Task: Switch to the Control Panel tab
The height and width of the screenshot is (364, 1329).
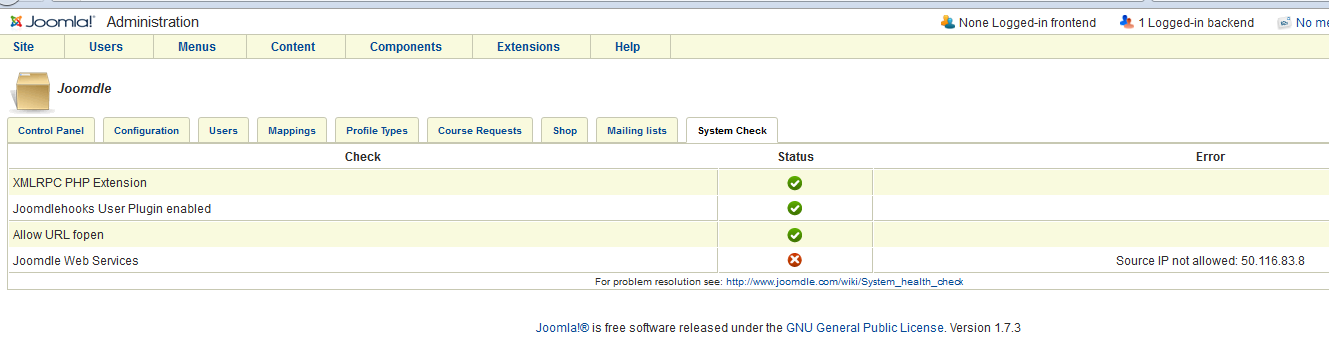Action: (x=51, y=131)
